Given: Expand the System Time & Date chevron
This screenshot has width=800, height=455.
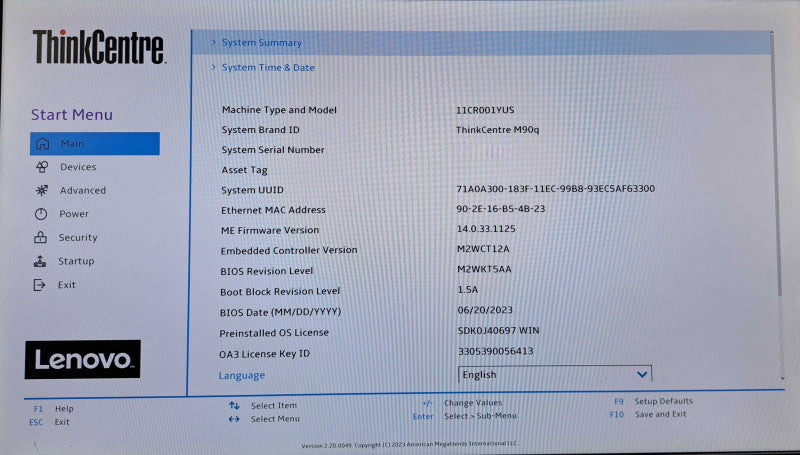Looking at the screenshot, I should coord(214,67).
